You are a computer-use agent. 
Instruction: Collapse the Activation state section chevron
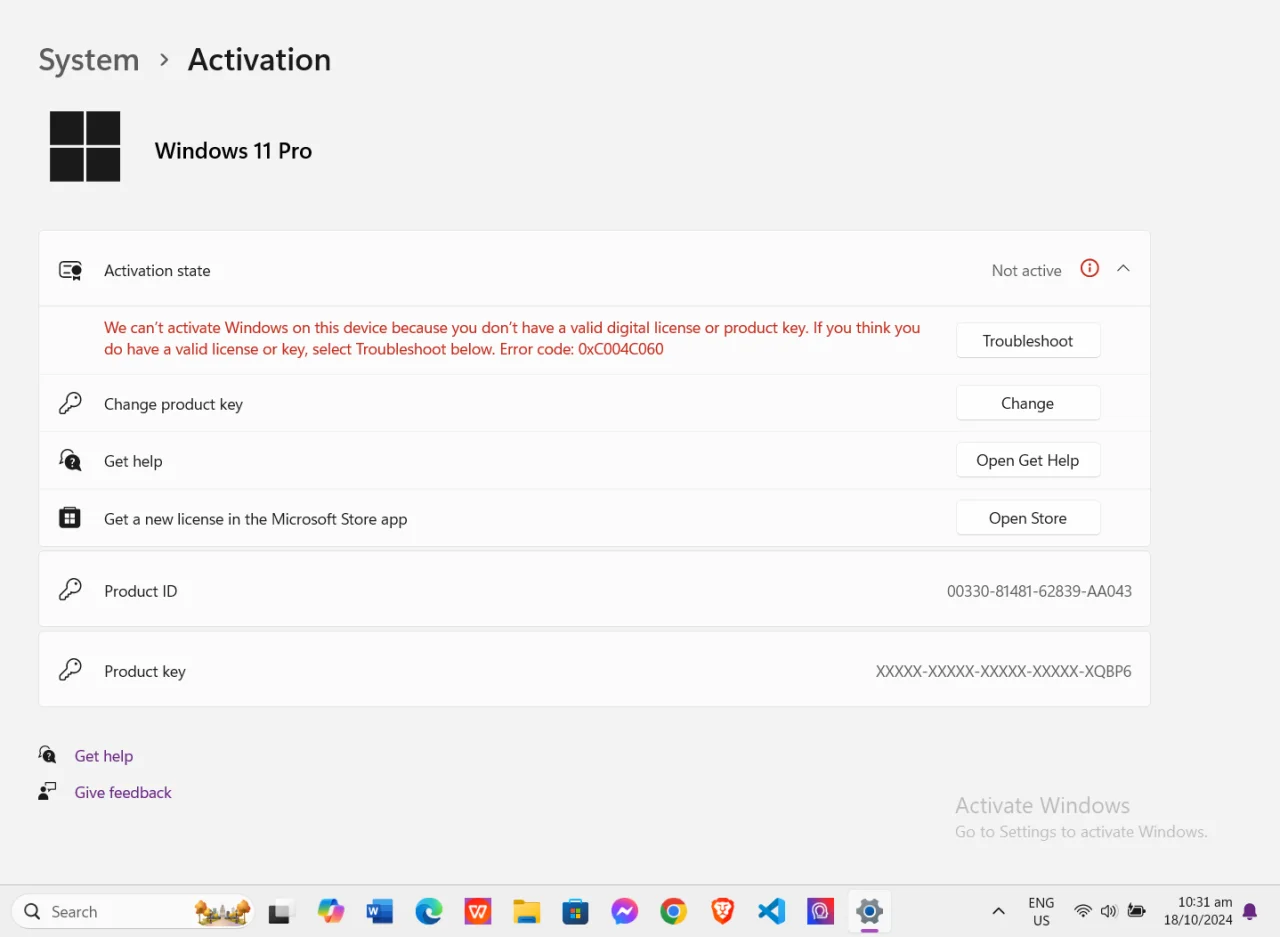pyautogui.click(x=1123, y=269)
